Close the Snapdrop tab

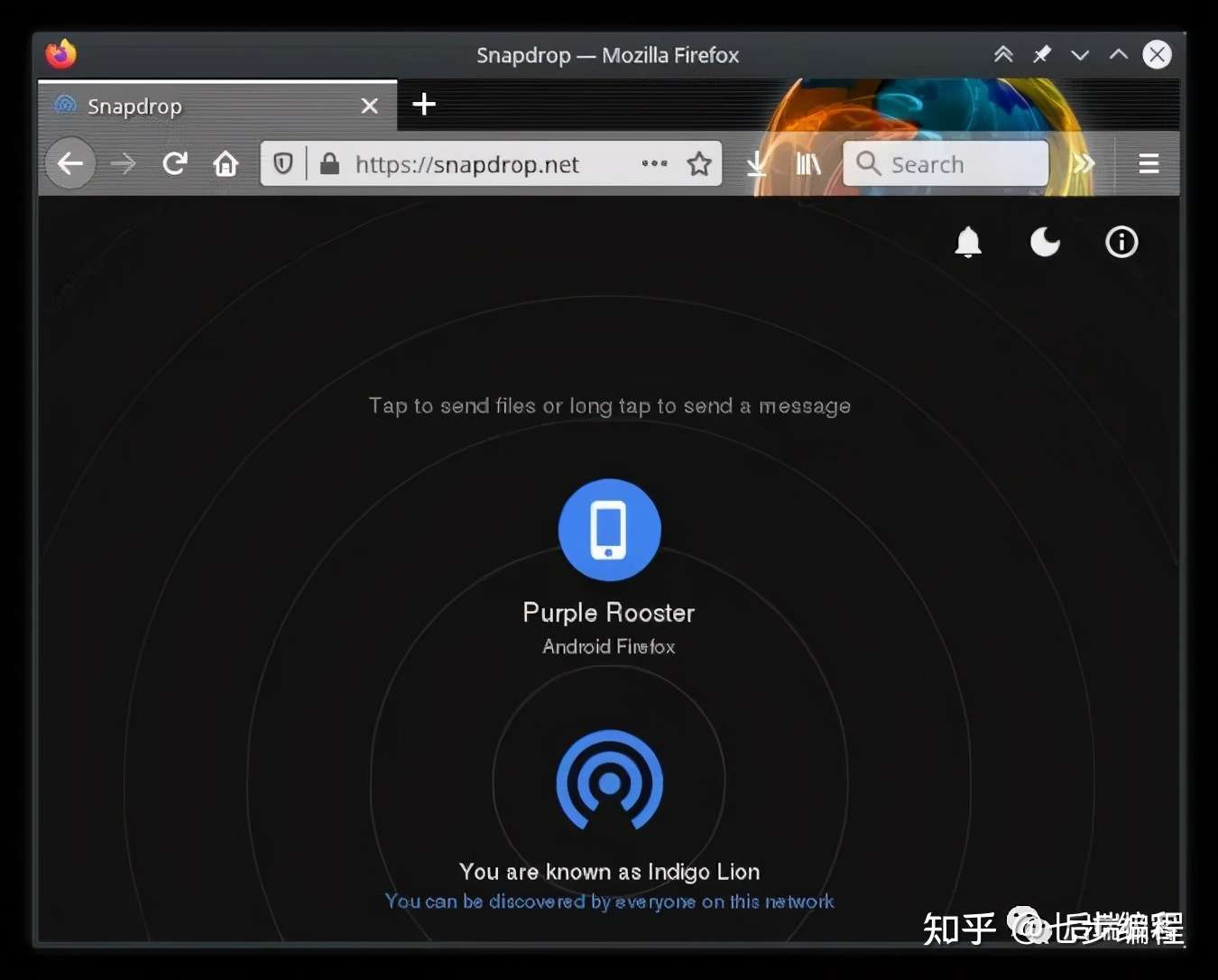[369, 106]
